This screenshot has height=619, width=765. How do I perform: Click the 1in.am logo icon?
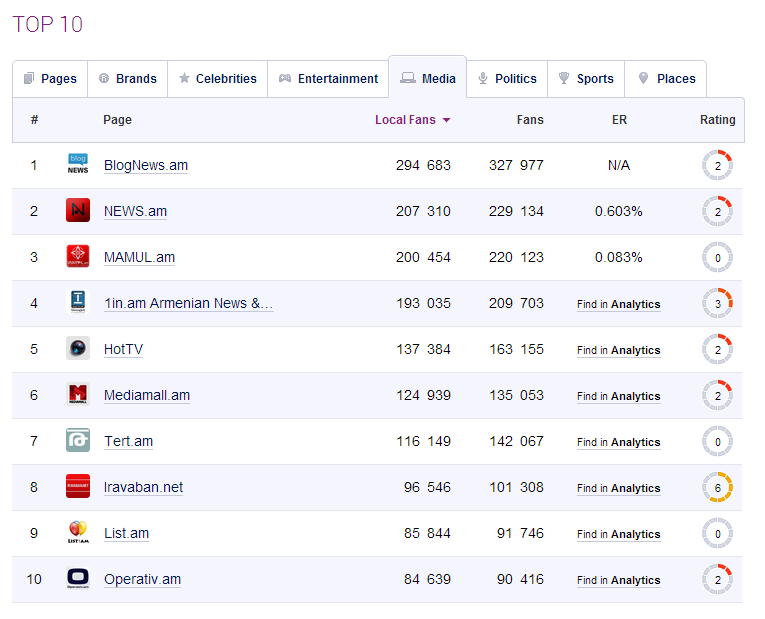pyautogui.click(x=78, y=302)
